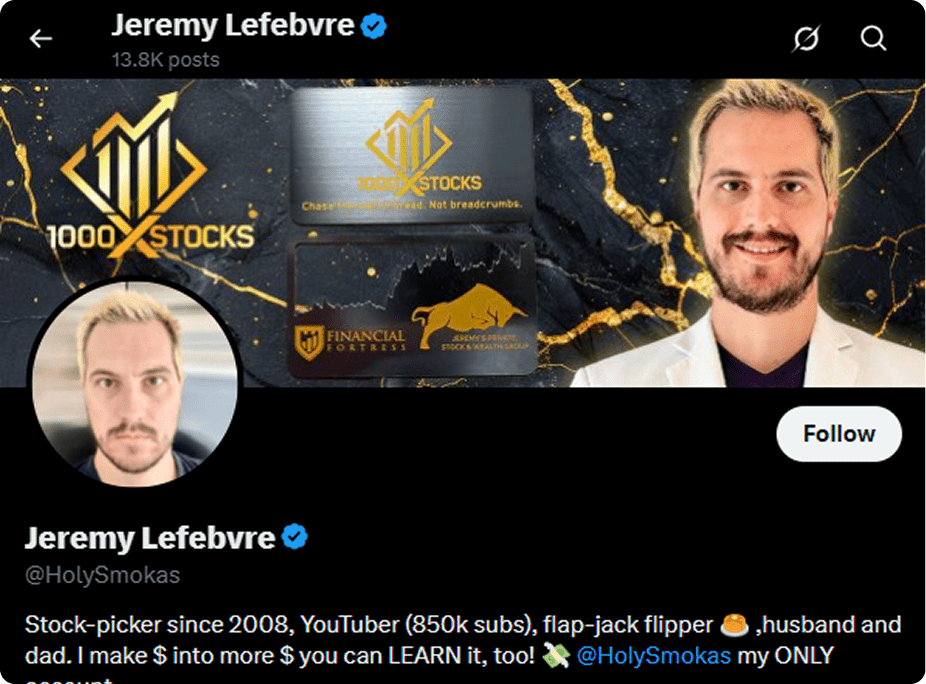
Task: Click the Jeremy Lefebvre header title
Action: click(x=233, y=25)
